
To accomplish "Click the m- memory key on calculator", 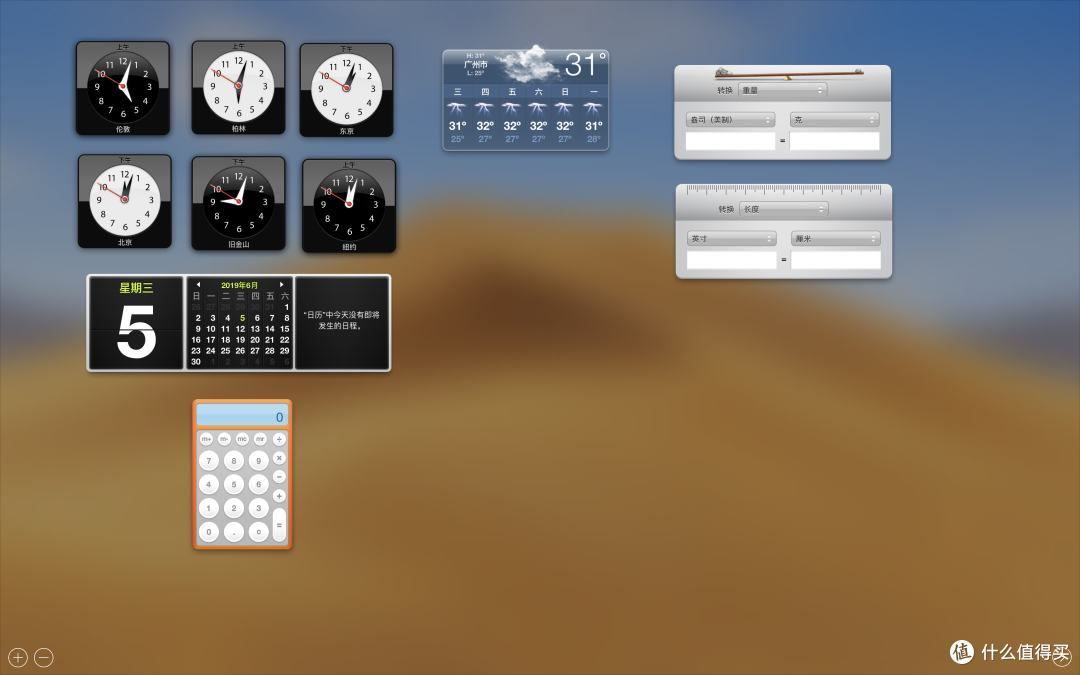I will click(224, 439).
